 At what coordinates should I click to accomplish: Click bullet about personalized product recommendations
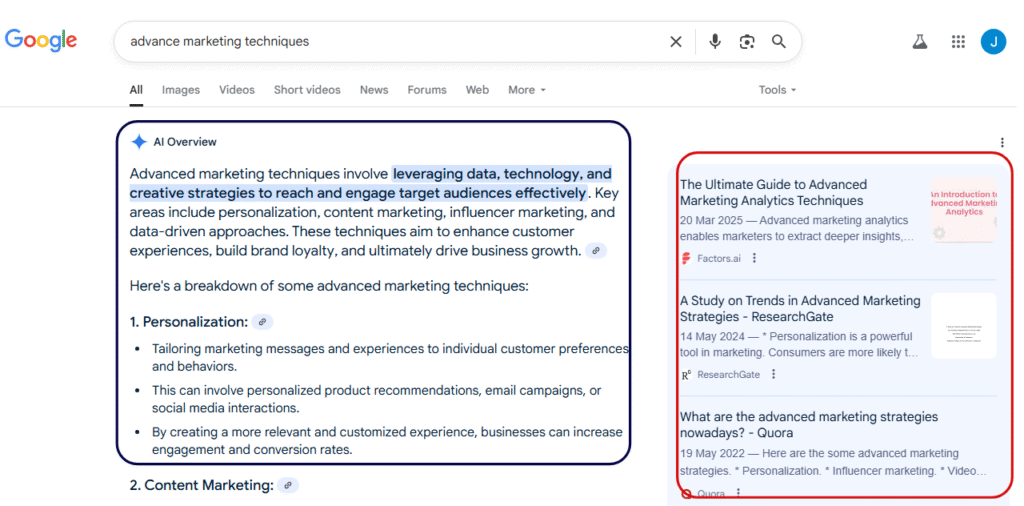point(377,399)
